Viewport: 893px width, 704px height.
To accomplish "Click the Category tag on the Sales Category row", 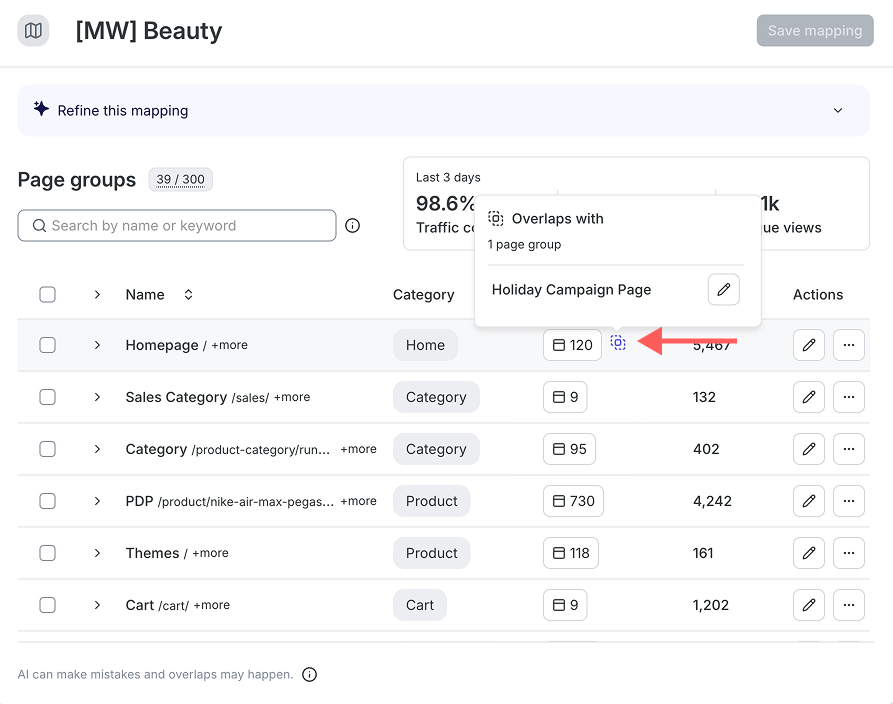I will click(x=436, y=396).
